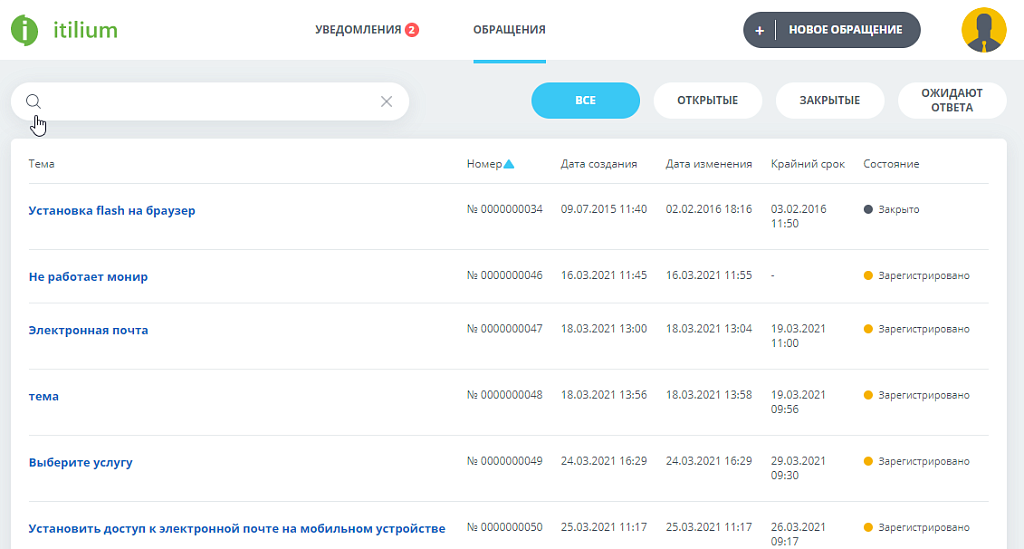Image resolution: width=1024 pixels, height=549 pixels.
Task: Show requests in Ожидают ответа filter
Action: click(951, 101)
